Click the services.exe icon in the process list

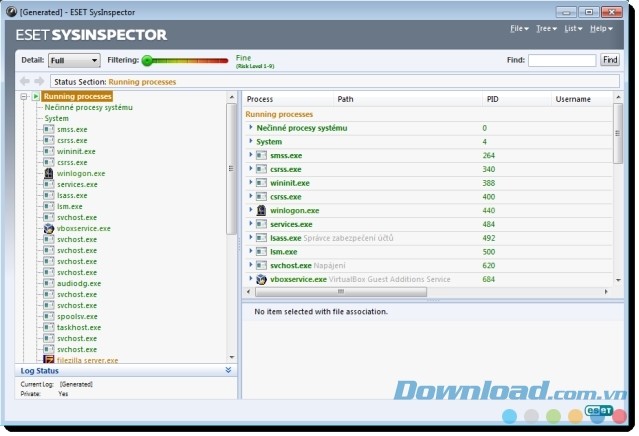[x=261, y=224]
